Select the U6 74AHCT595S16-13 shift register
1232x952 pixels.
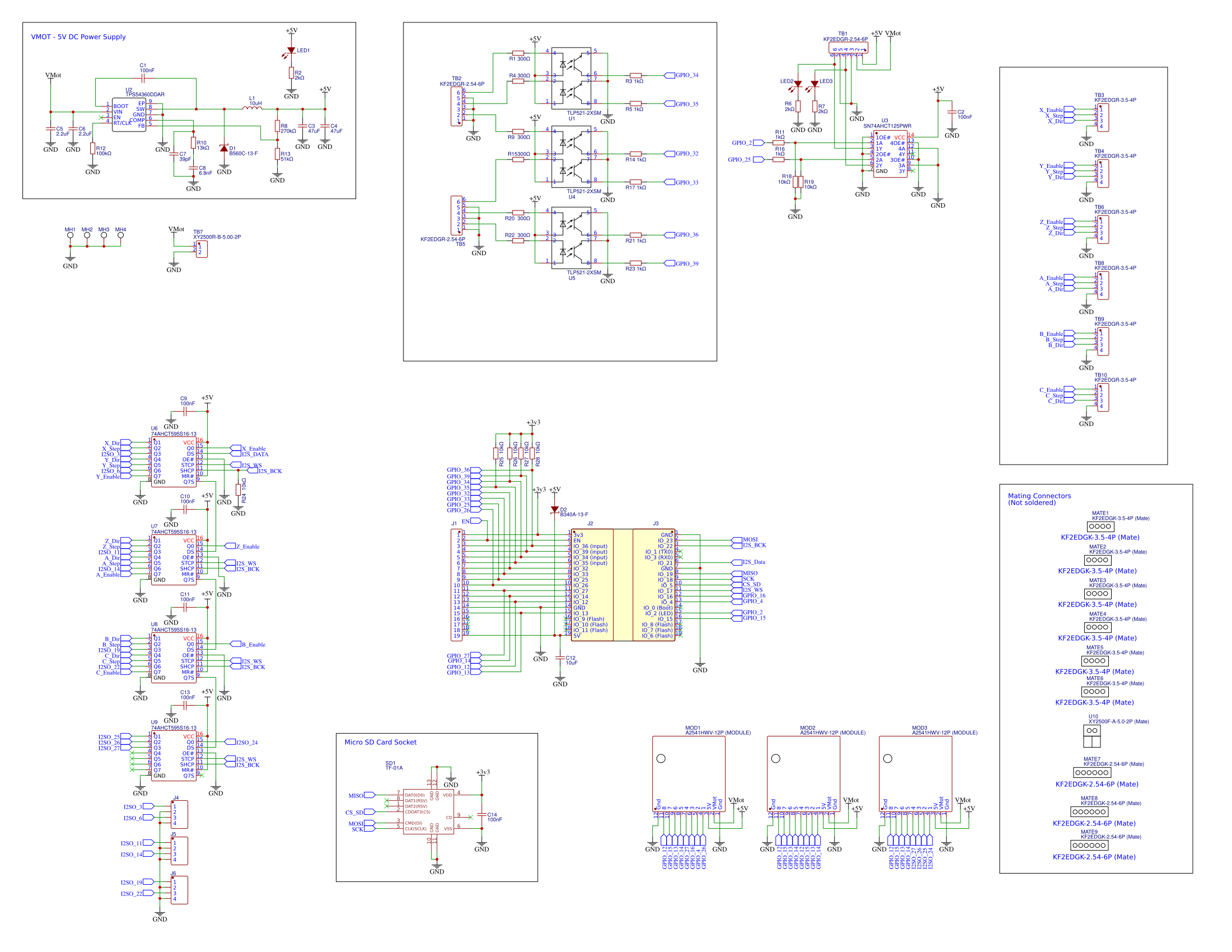pyautogui.click(x=174, y=462)
